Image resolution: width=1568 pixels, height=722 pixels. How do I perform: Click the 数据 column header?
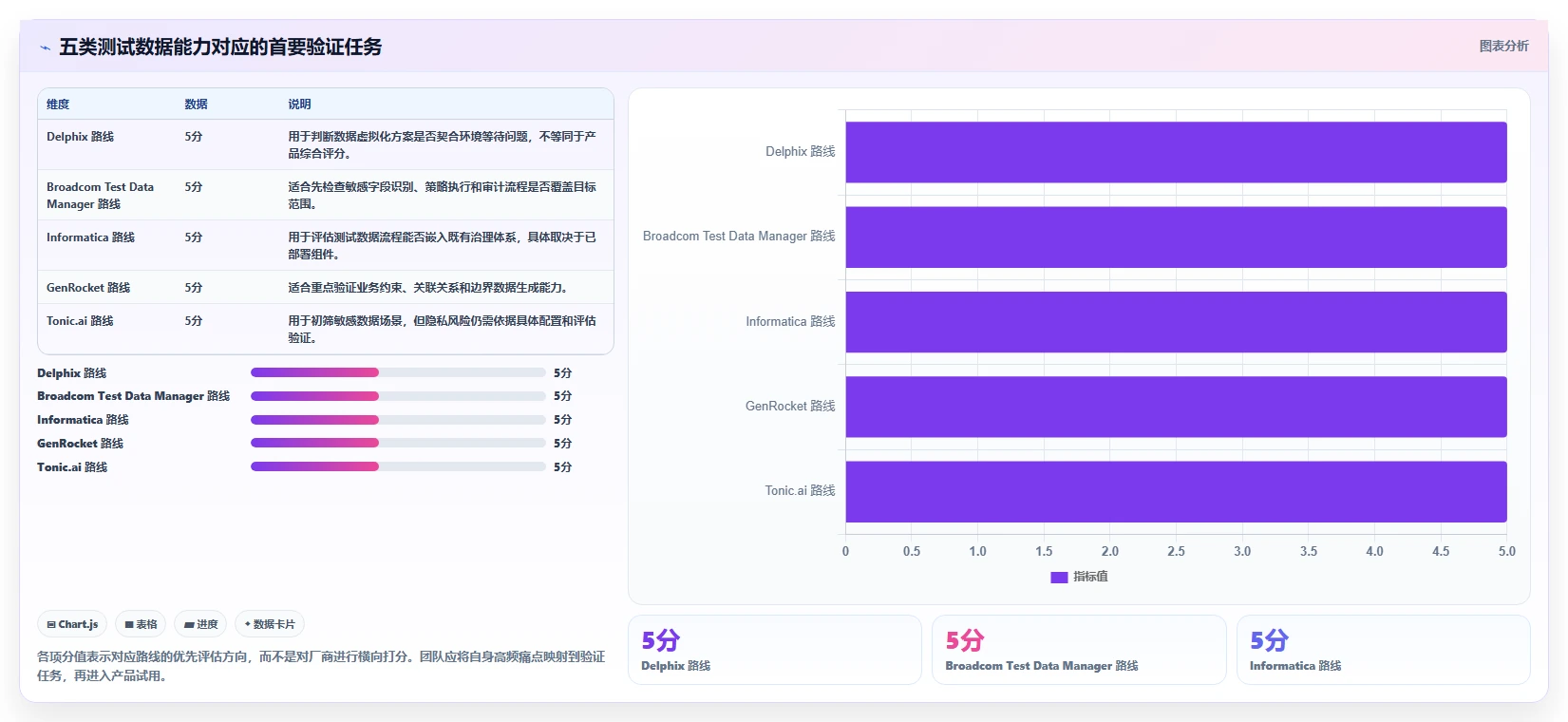click(x=196, y=104)
